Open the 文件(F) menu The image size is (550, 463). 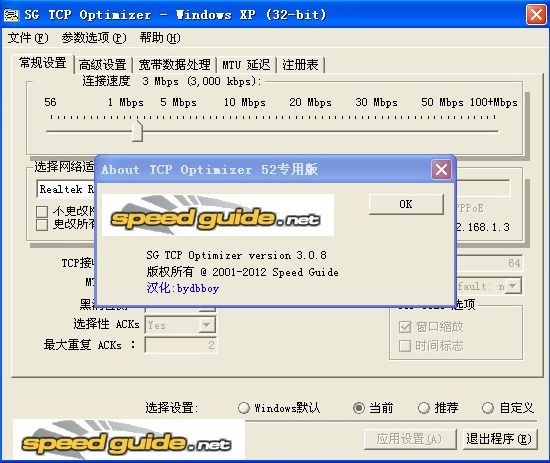(28, 38)
